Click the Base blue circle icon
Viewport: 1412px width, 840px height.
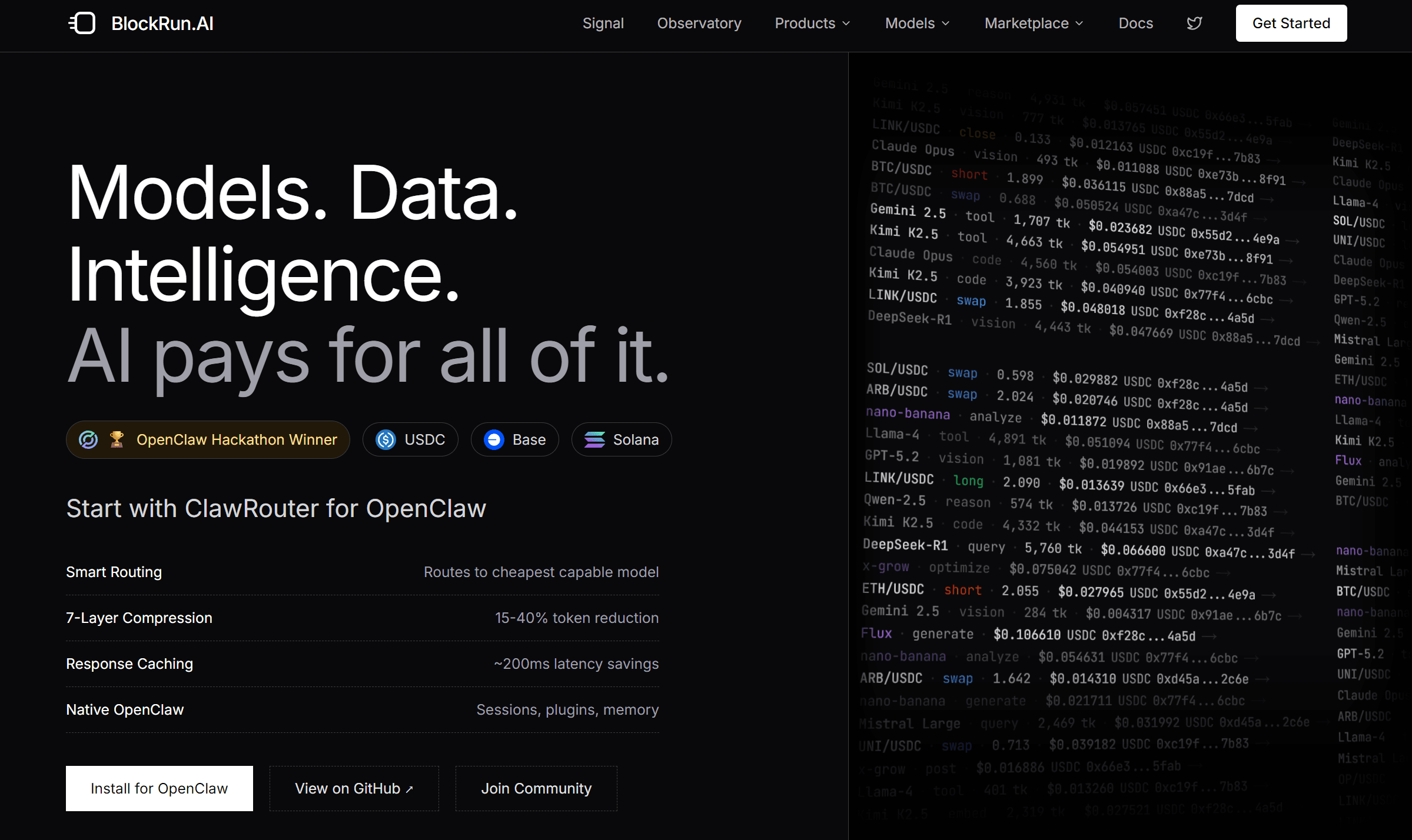[494, 439]
